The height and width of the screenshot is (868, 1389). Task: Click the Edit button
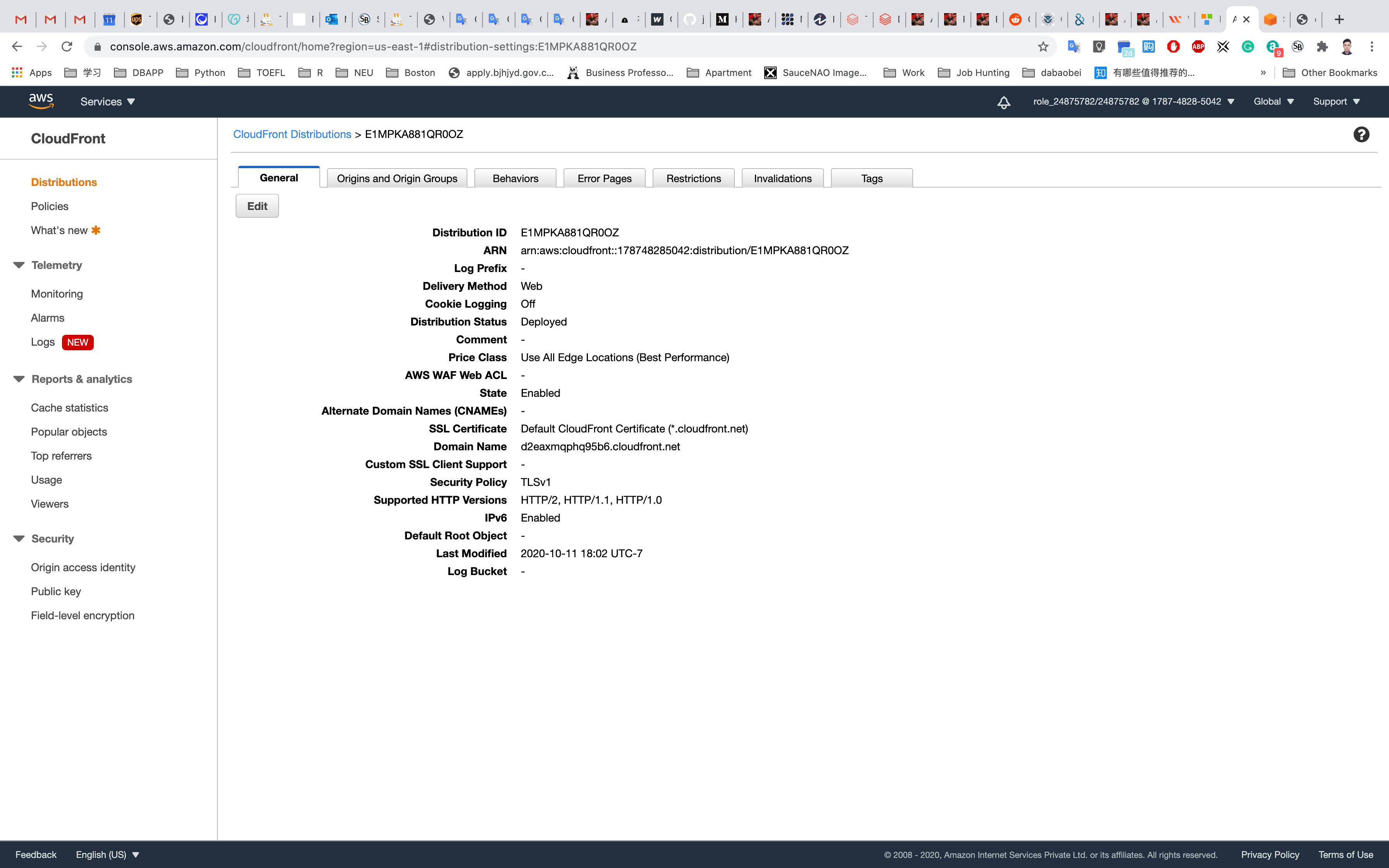(257, 206)
